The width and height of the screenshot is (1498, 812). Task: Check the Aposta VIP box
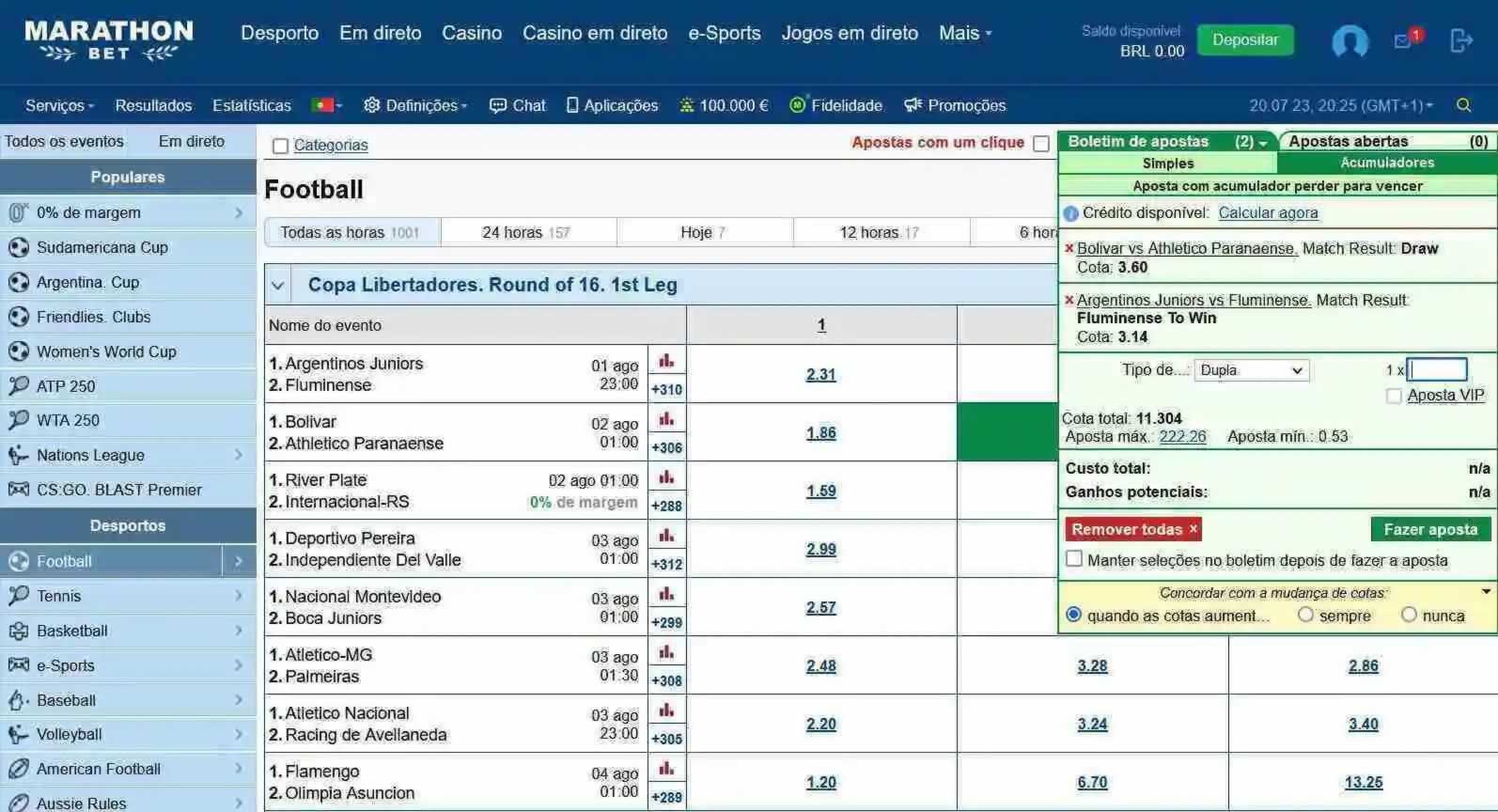click(1395, 396)
